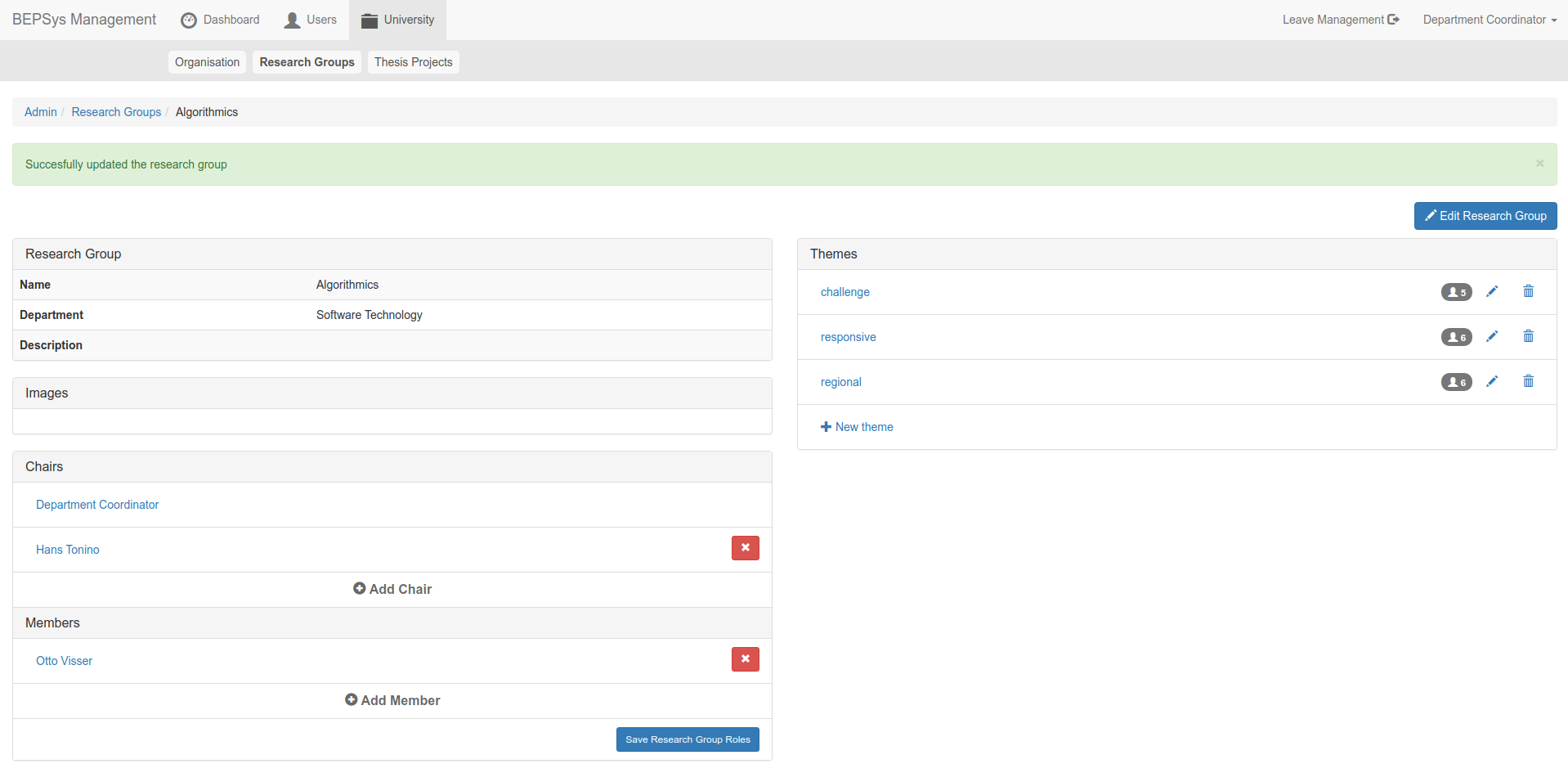Open Otto Visser profile link
The image size is (1568, 764).
pyautogui.click(x=65, y=661)
